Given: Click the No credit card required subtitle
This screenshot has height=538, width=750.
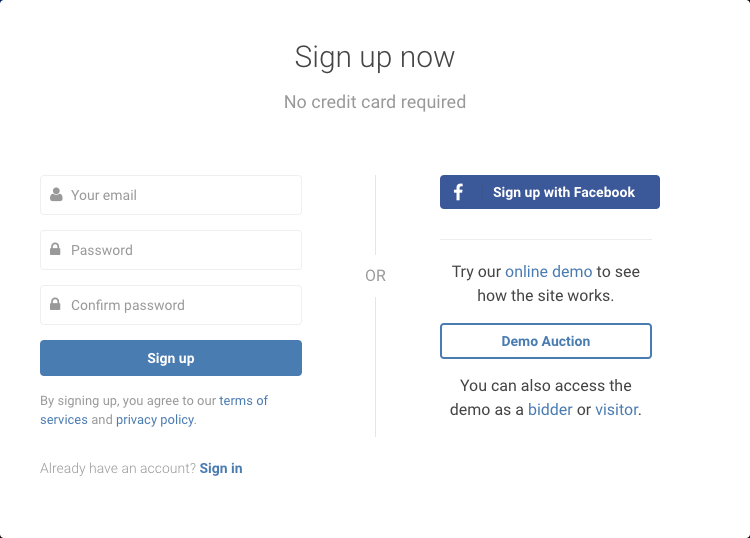Looking at the screenshot, I should [375, 102].
